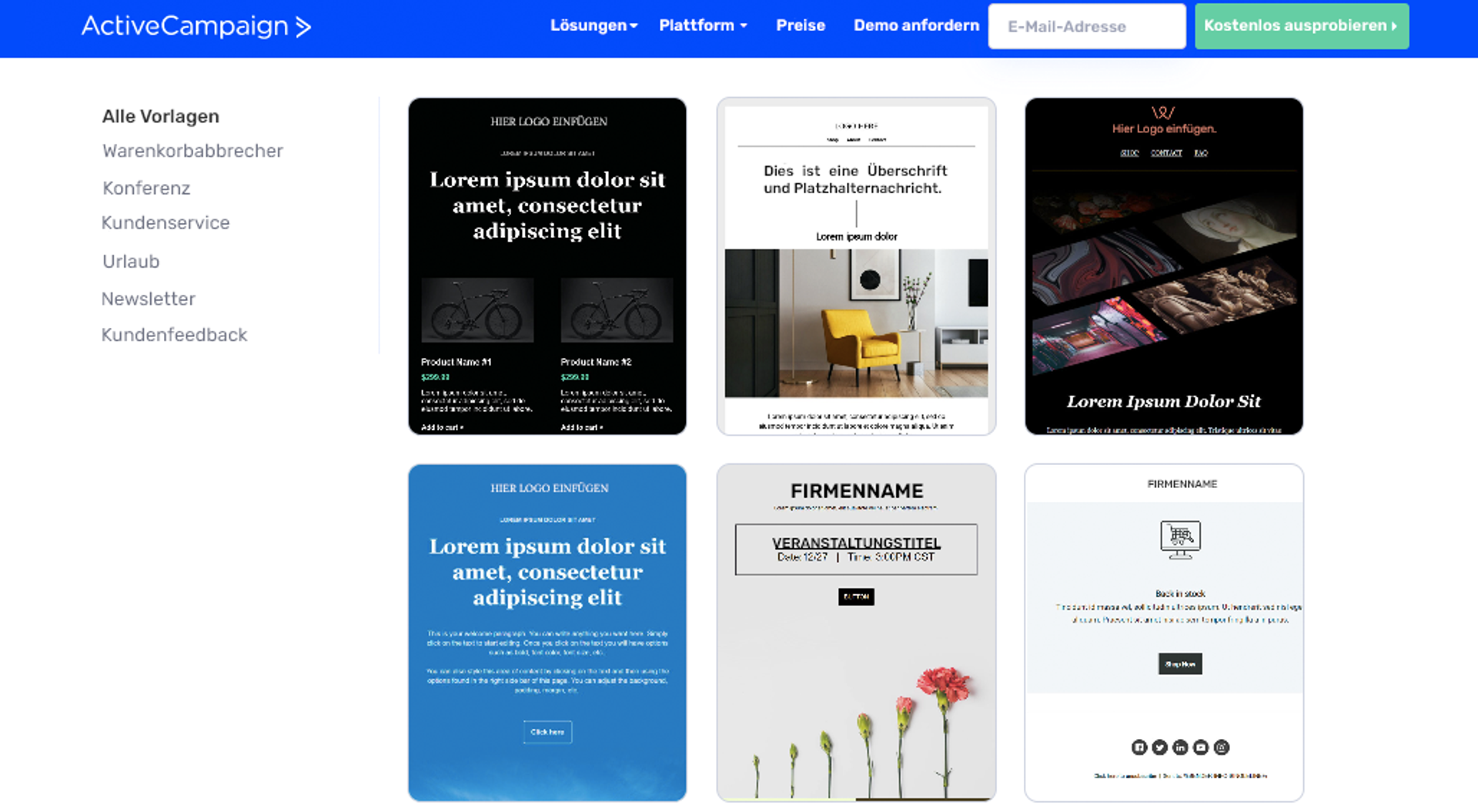Viewport: 1478px width, 812px height.
Task: Click the ActiveCampaign logo
Action: coord(196,26)
